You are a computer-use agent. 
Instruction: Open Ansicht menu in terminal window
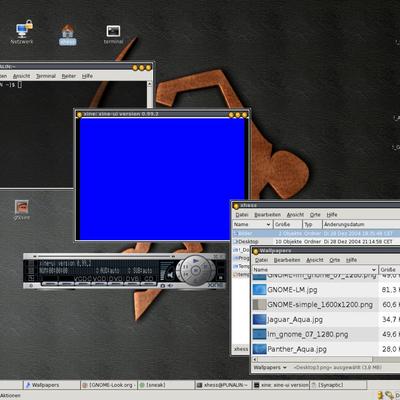click(21, 76)
